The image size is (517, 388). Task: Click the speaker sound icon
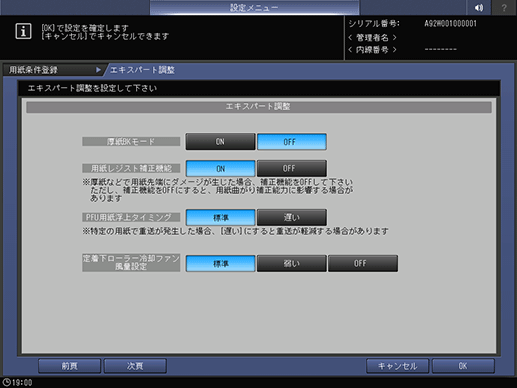coord(479,7)
